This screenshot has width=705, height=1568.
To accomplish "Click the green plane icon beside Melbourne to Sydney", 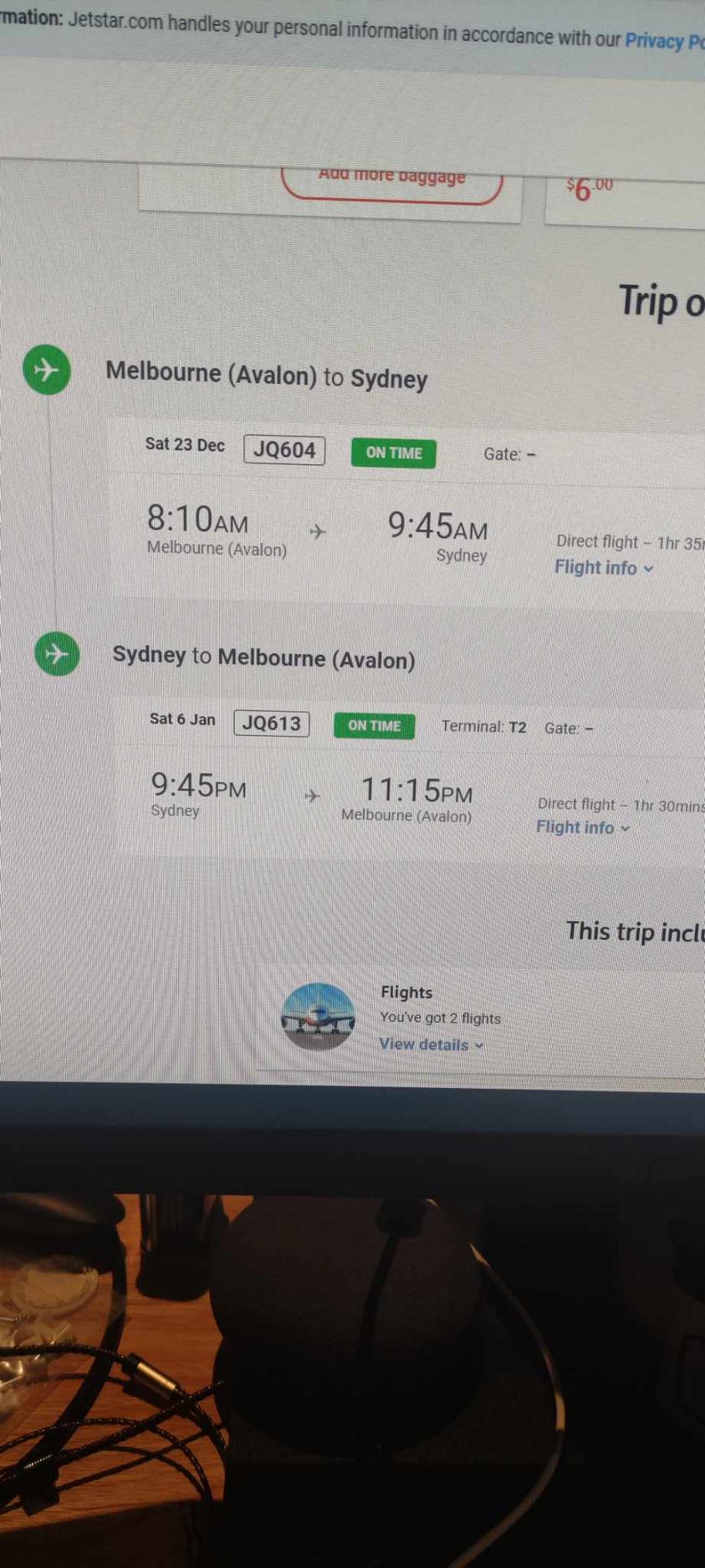I will coord(47,369).
